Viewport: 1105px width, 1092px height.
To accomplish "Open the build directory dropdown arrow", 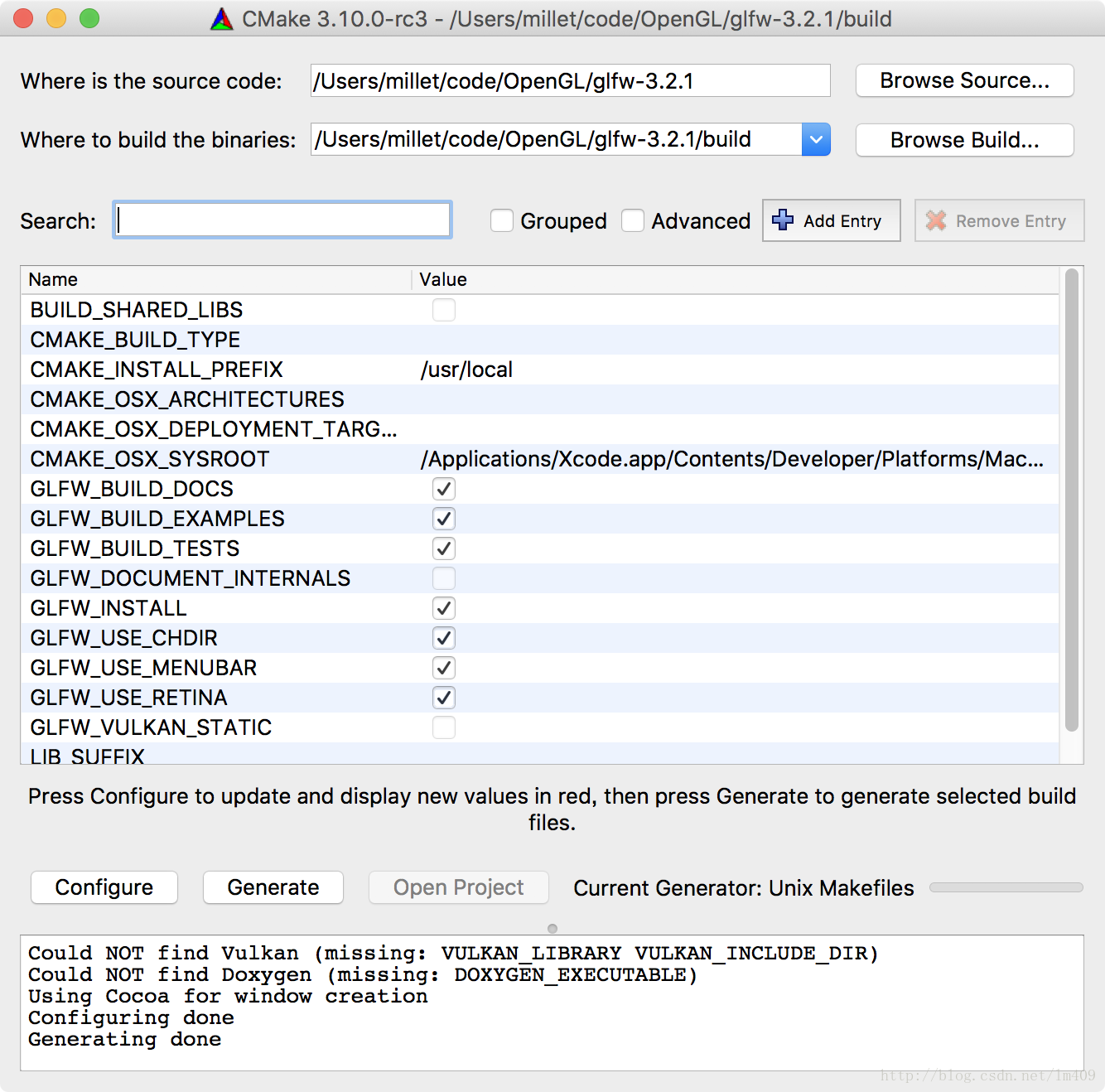I will 816,139.
